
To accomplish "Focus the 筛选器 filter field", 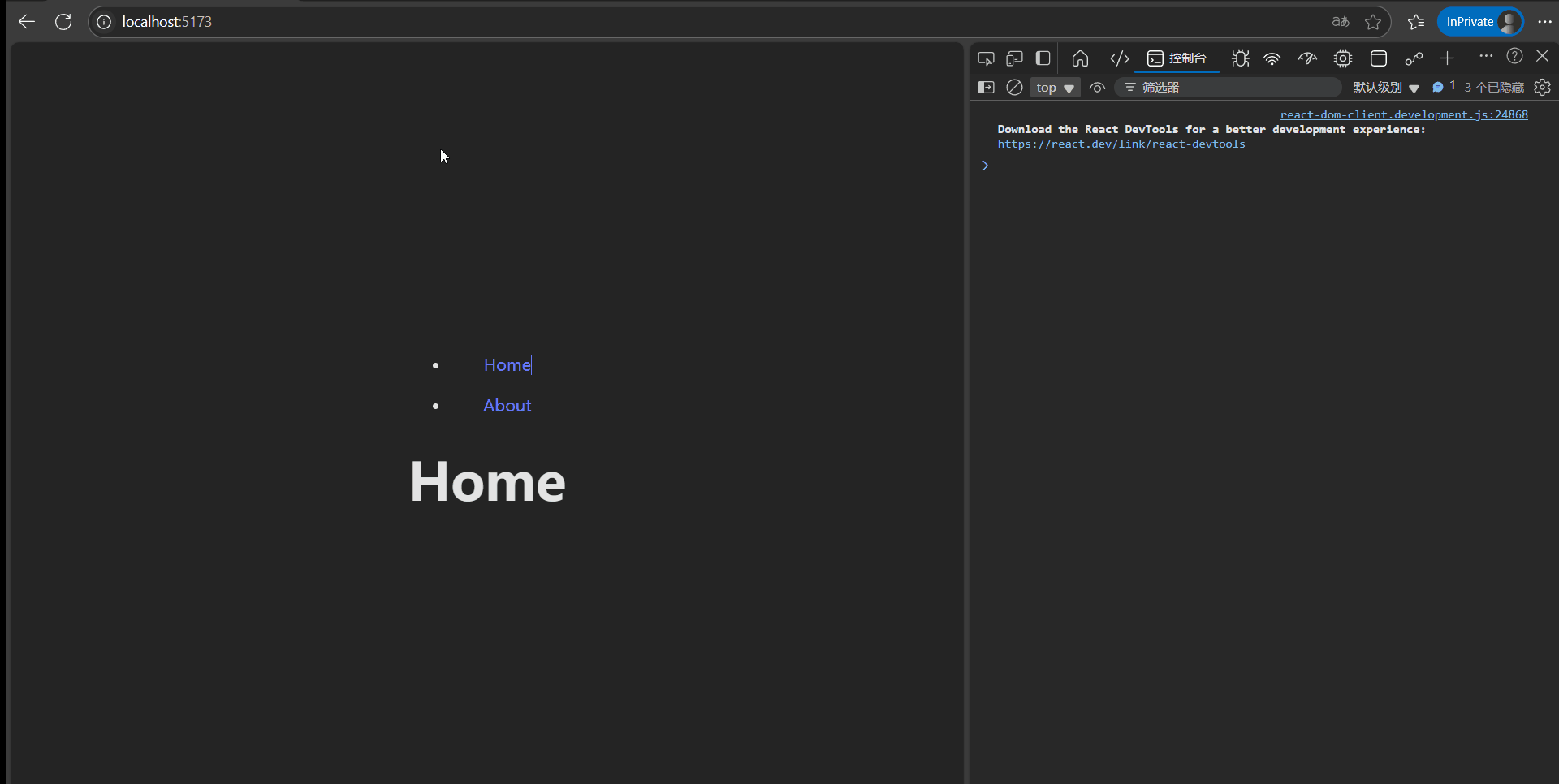I will (x=1228, y=88).
